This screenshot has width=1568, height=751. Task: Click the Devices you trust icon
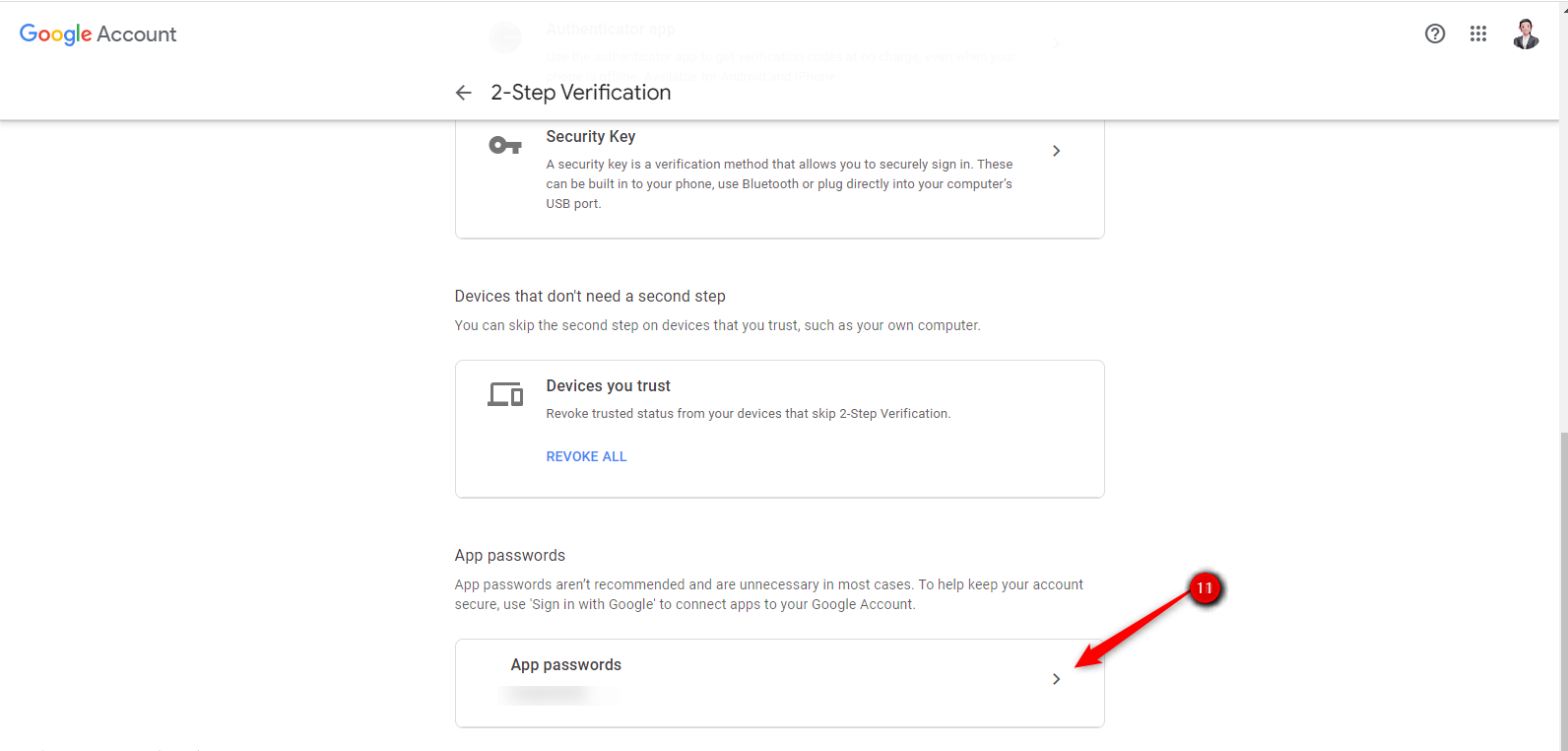[x=505, y=395]
